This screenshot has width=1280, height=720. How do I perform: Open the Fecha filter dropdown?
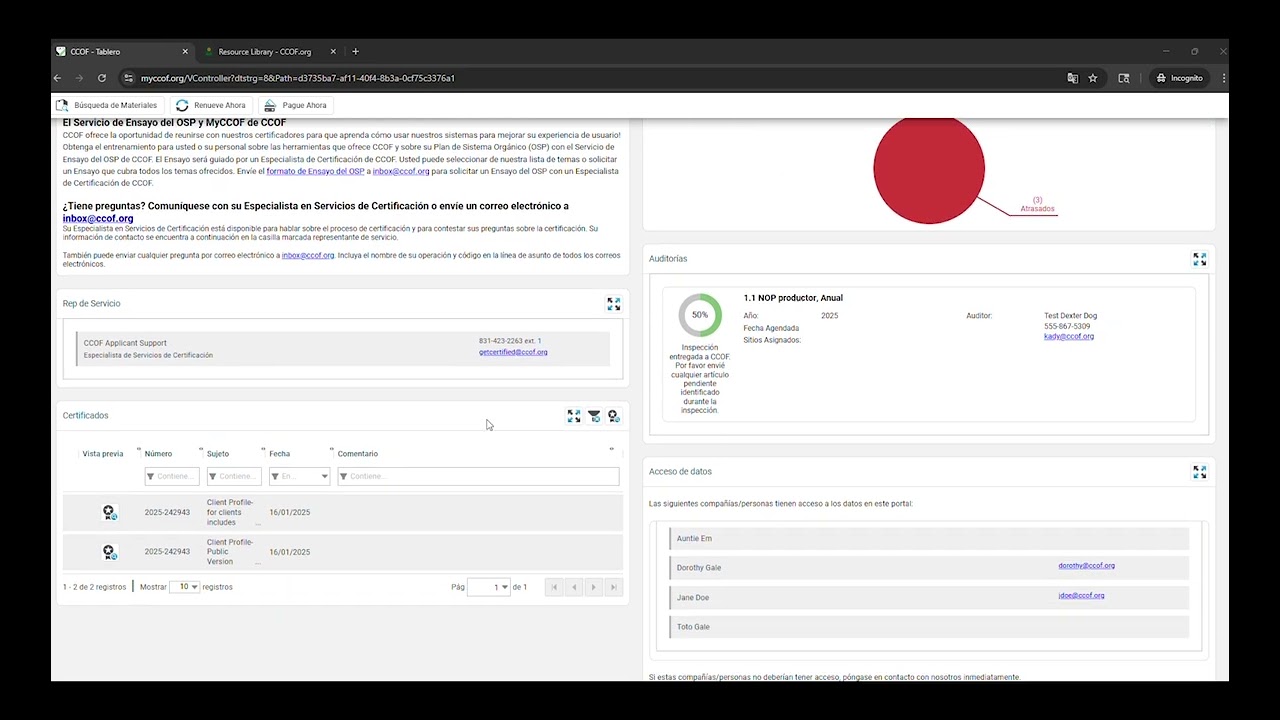pos(324,477)
